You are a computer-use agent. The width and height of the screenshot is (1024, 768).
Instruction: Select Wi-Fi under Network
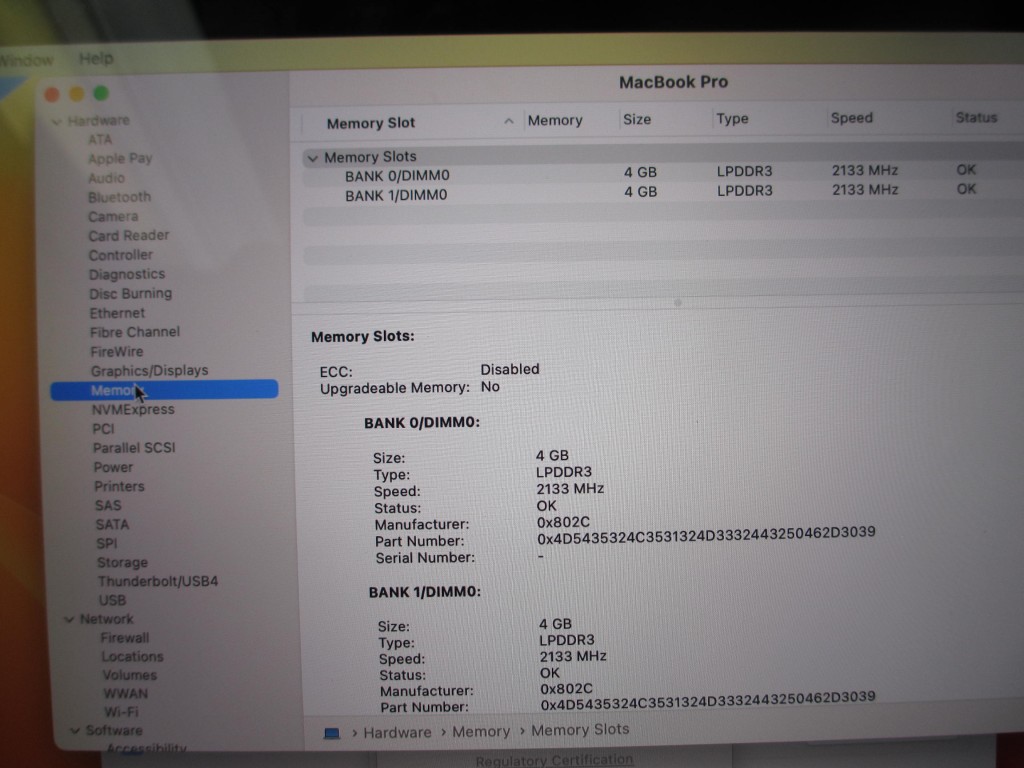121,712
